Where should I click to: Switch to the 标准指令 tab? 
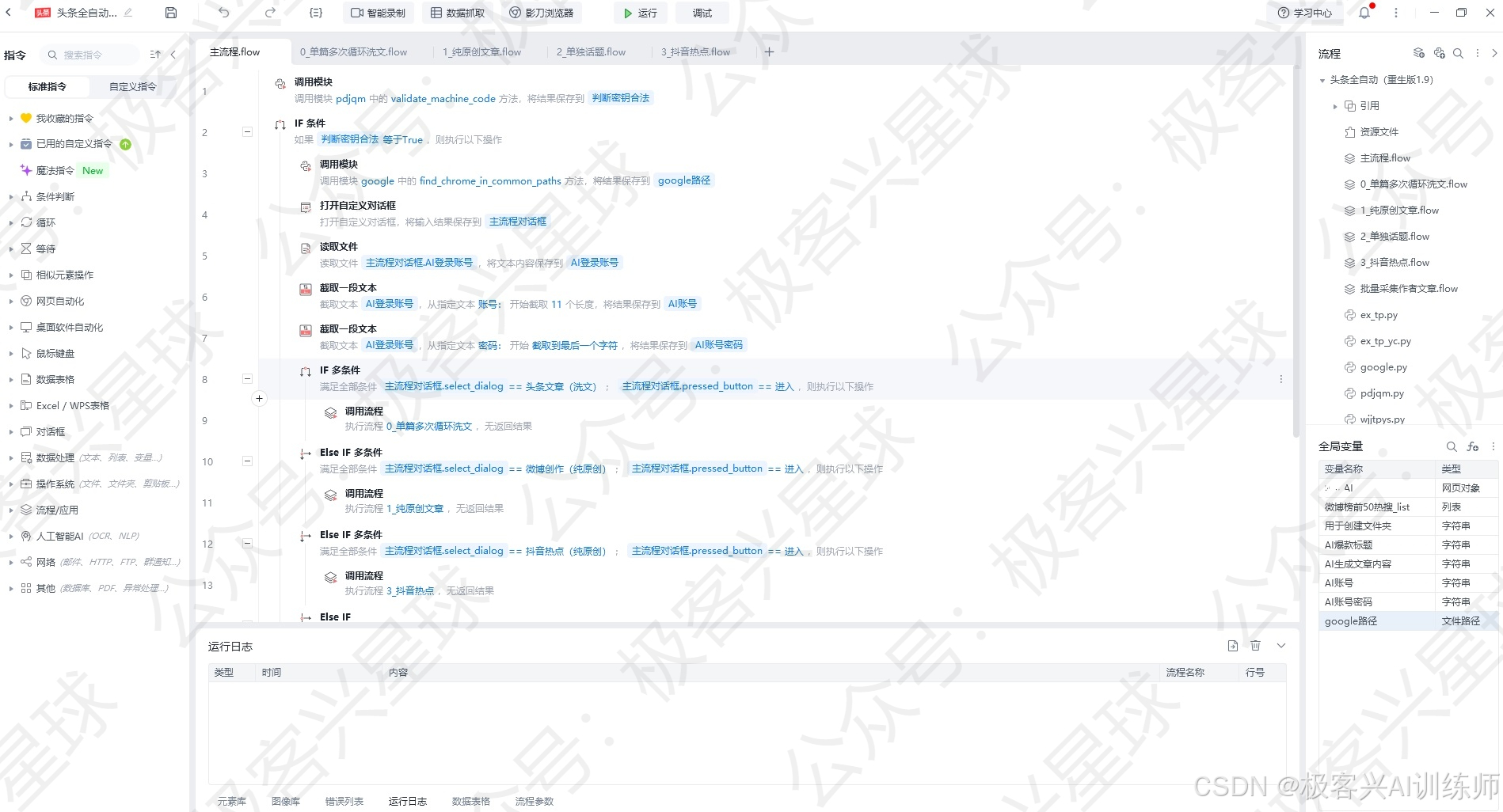pos(48,87)
